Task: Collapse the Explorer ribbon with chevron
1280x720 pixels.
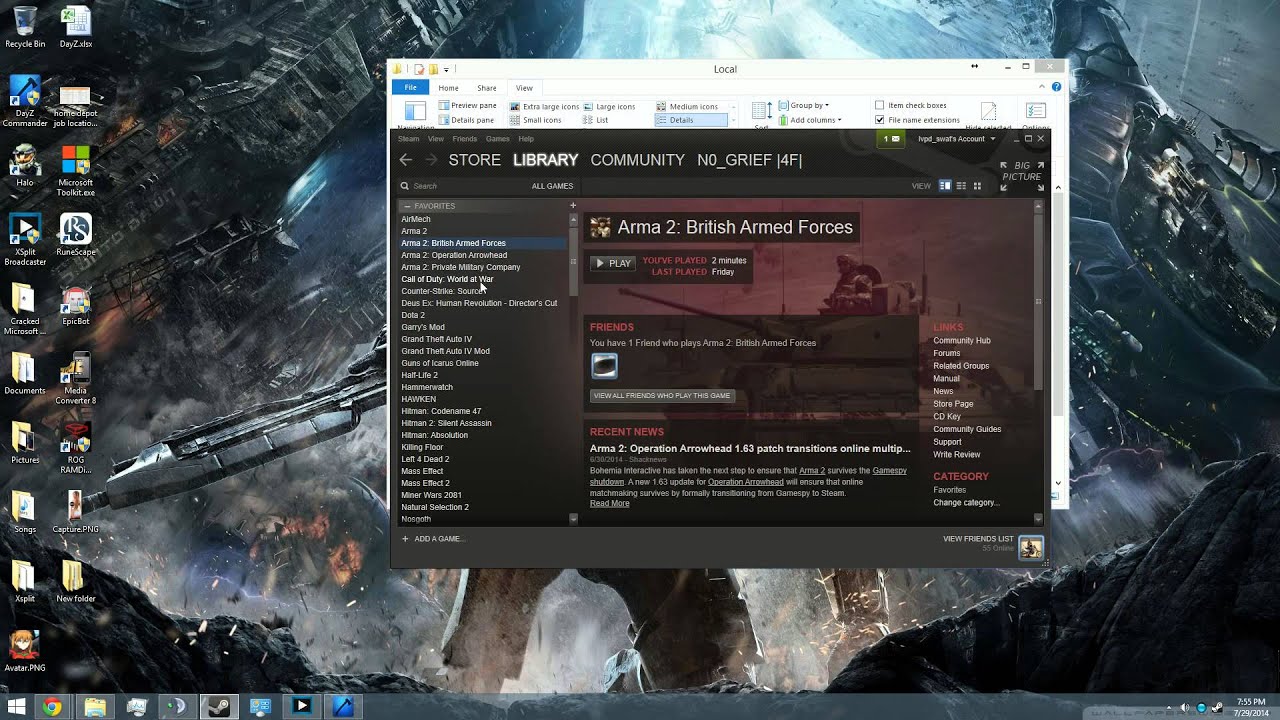Action: pos(1042,87)
